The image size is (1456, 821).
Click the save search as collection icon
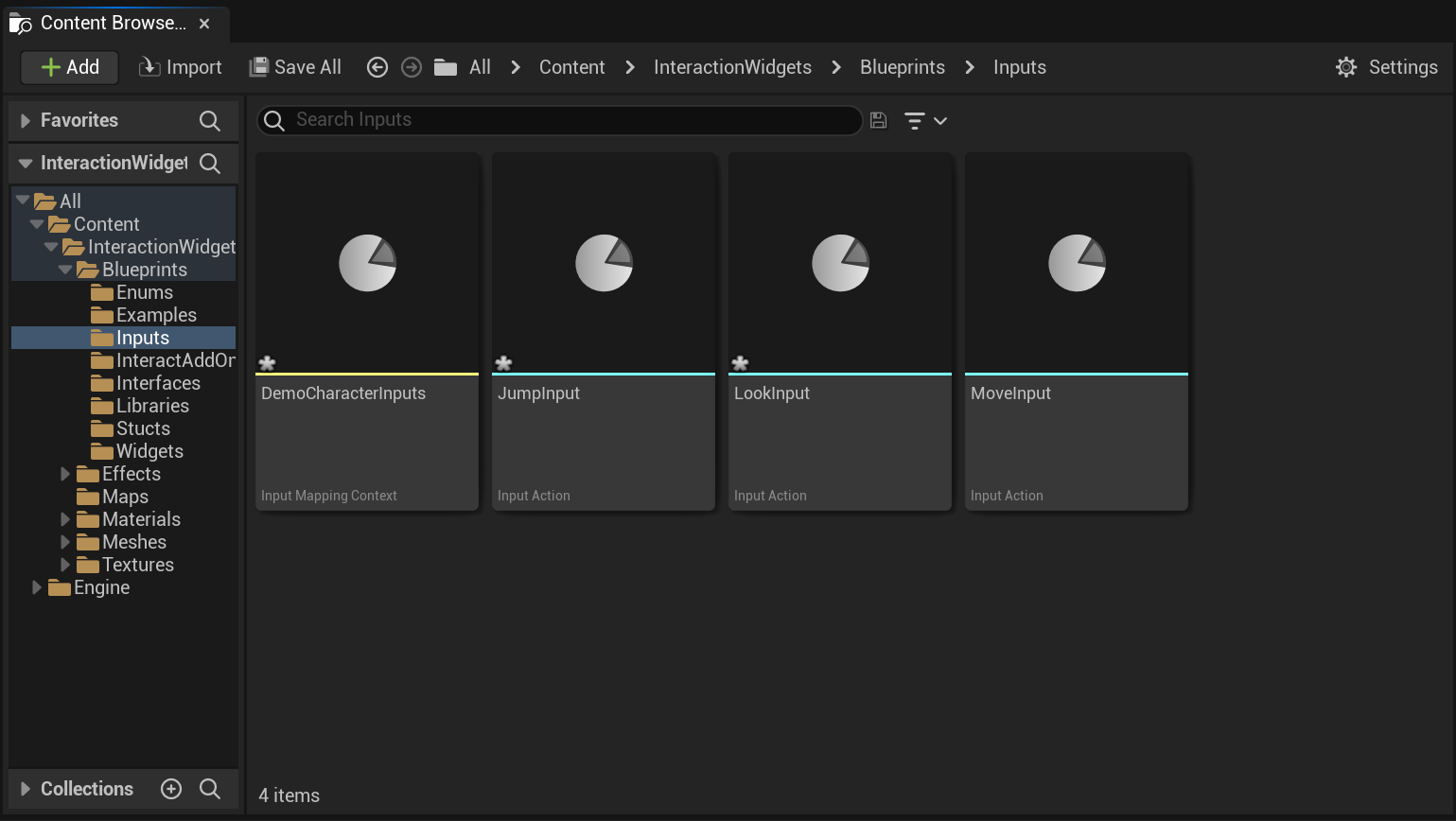(x=878, y=120)
